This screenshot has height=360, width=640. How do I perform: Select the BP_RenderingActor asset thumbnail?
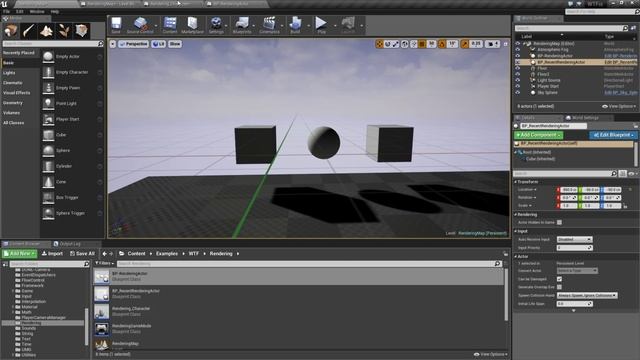101,277
